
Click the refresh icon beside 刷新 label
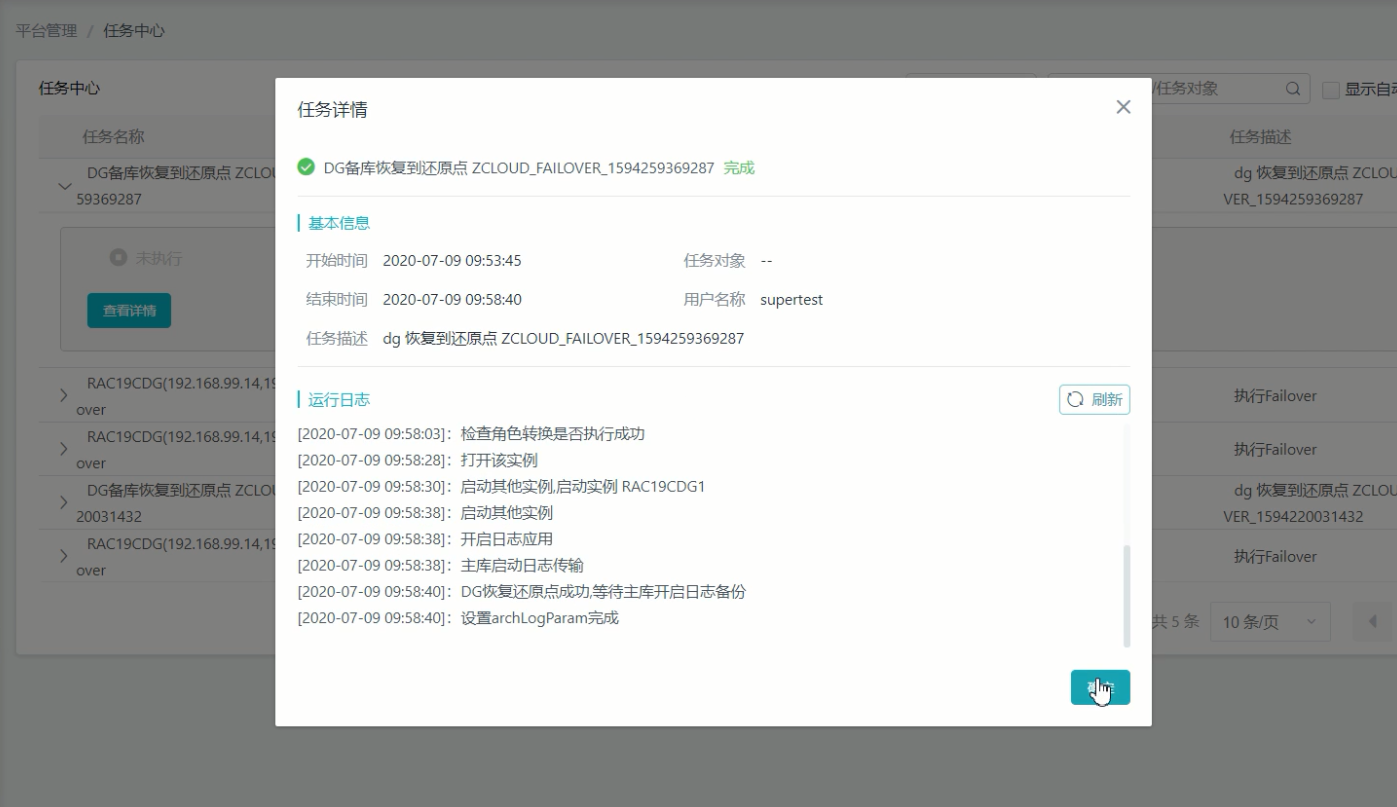click(x=1076, y=399)
